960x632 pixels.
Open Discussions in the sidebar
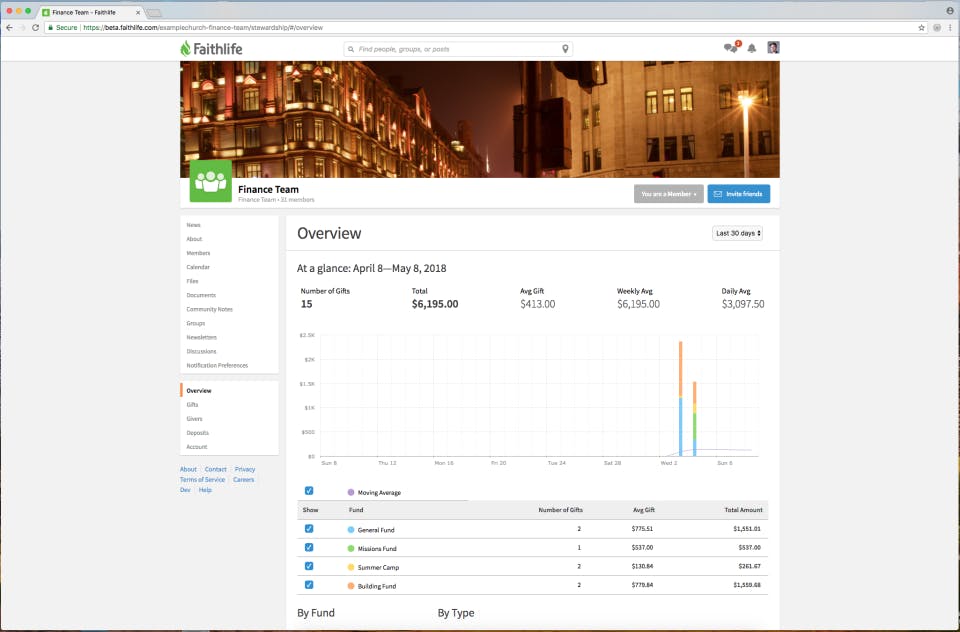tap(201, 352)
